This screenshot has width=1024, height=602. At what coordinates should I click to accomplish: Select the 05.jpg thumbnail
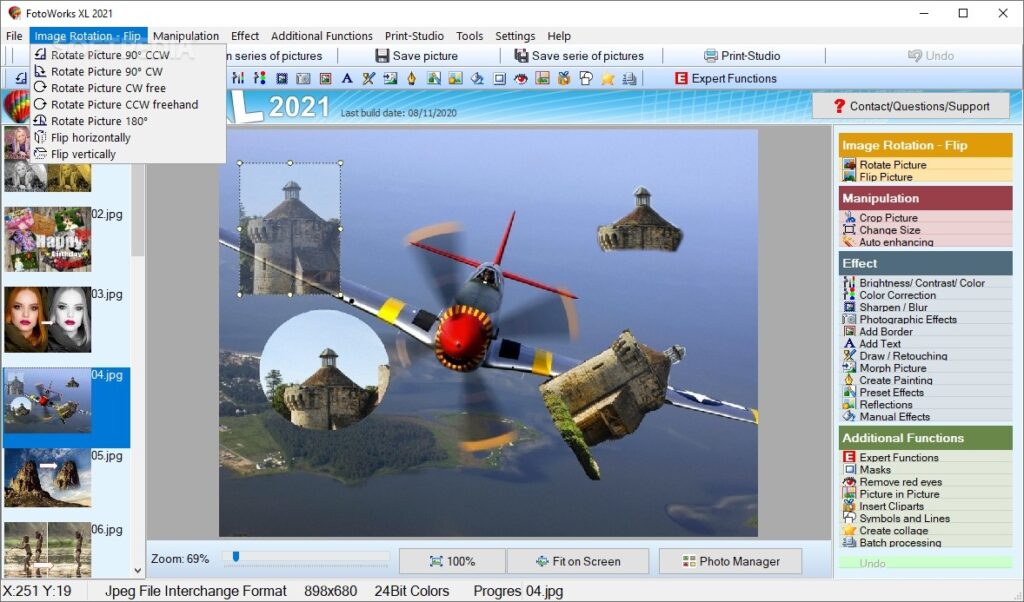coord(48,478)
